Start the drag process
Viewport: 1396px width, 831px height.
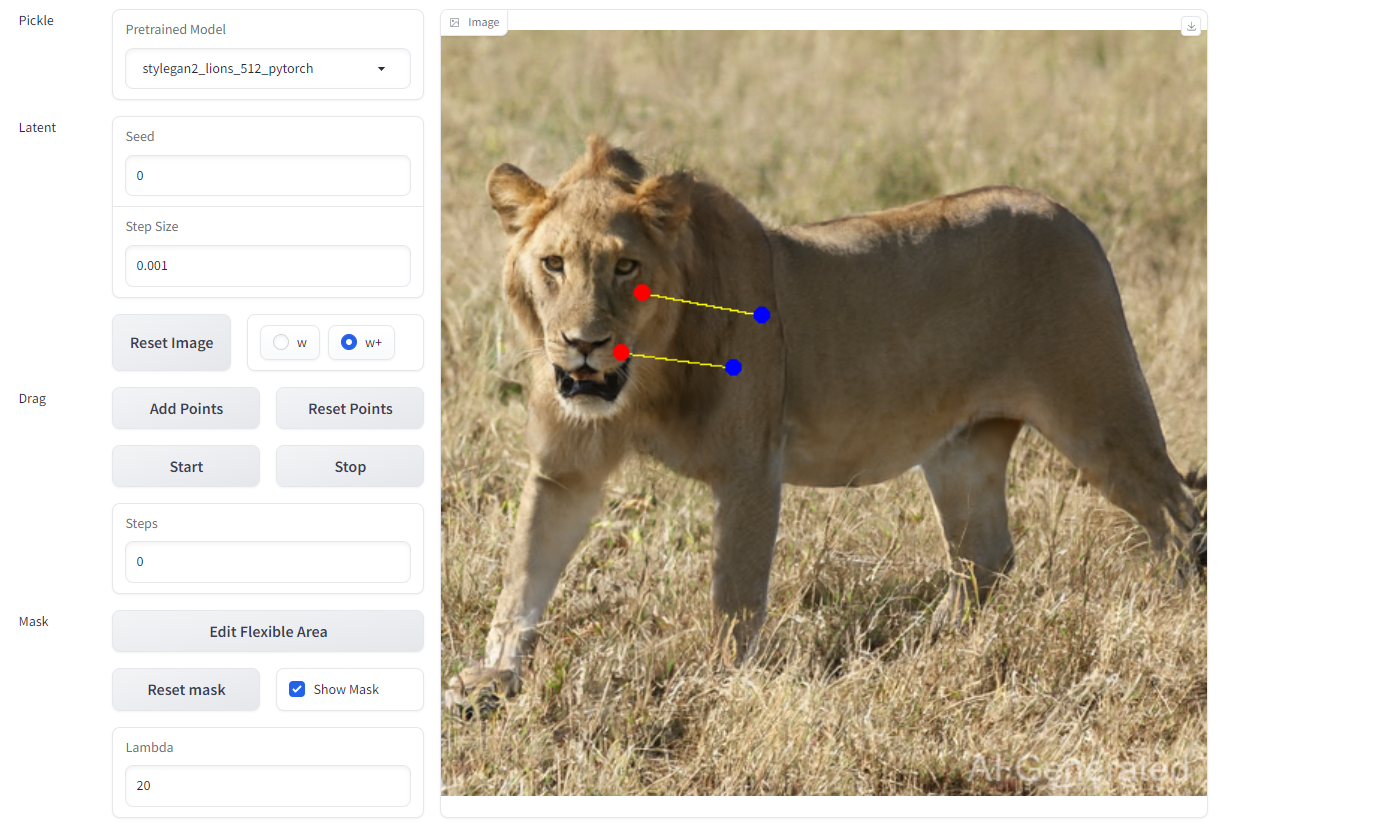tap(186, 466)
